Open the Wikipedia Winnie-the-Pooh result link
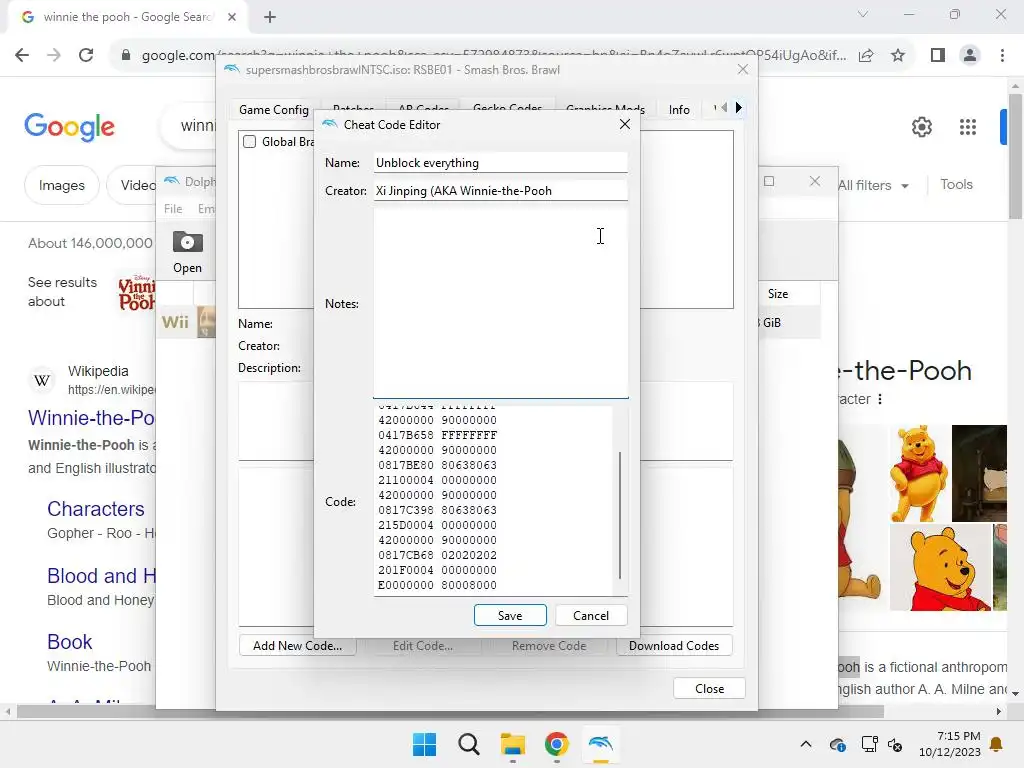The width and height of the screenshot is (1024, 768). [91, 418]
